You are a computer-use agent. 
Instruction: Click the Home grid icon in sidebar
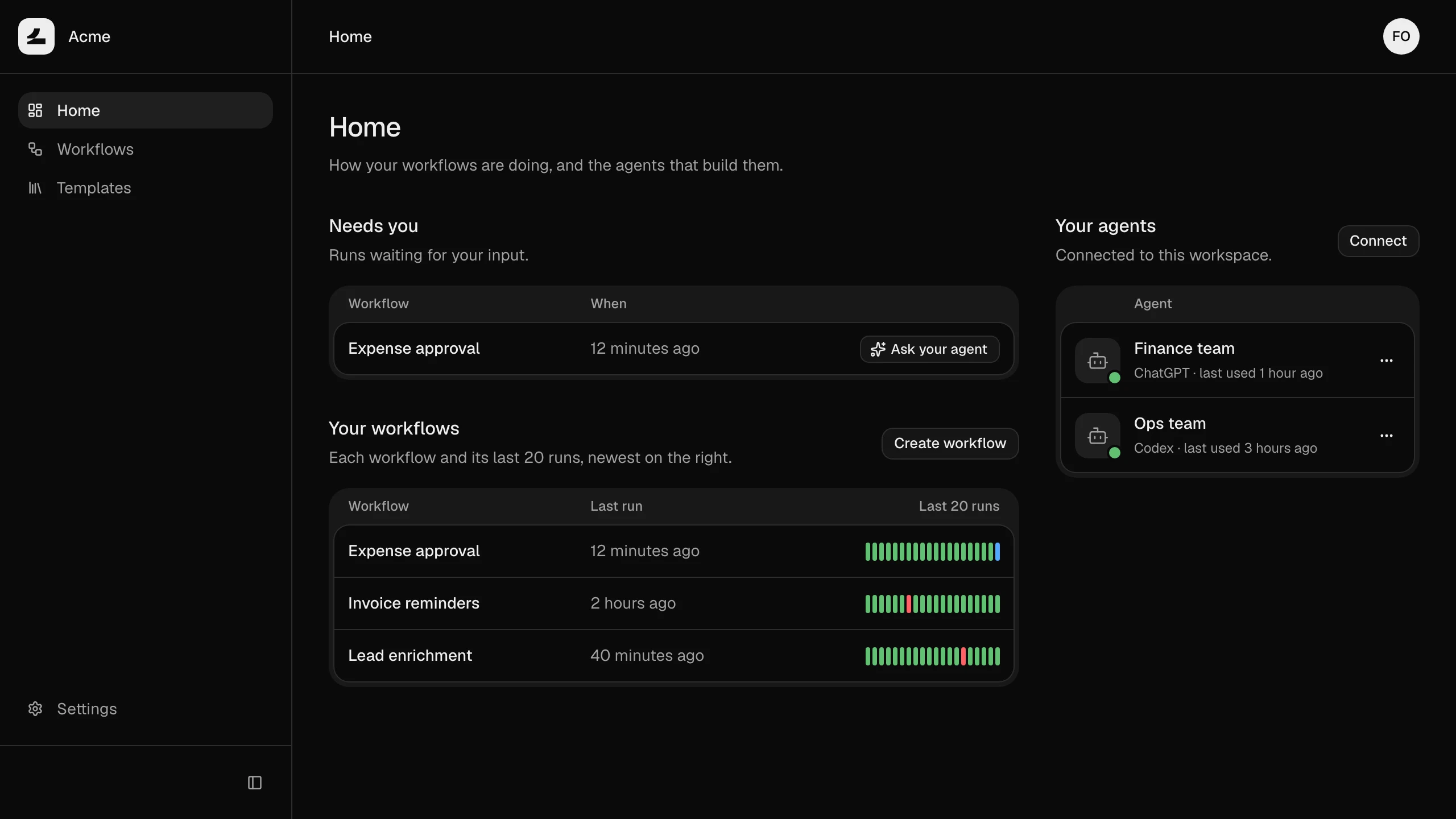pyautogui.click(x=35, y=110)
